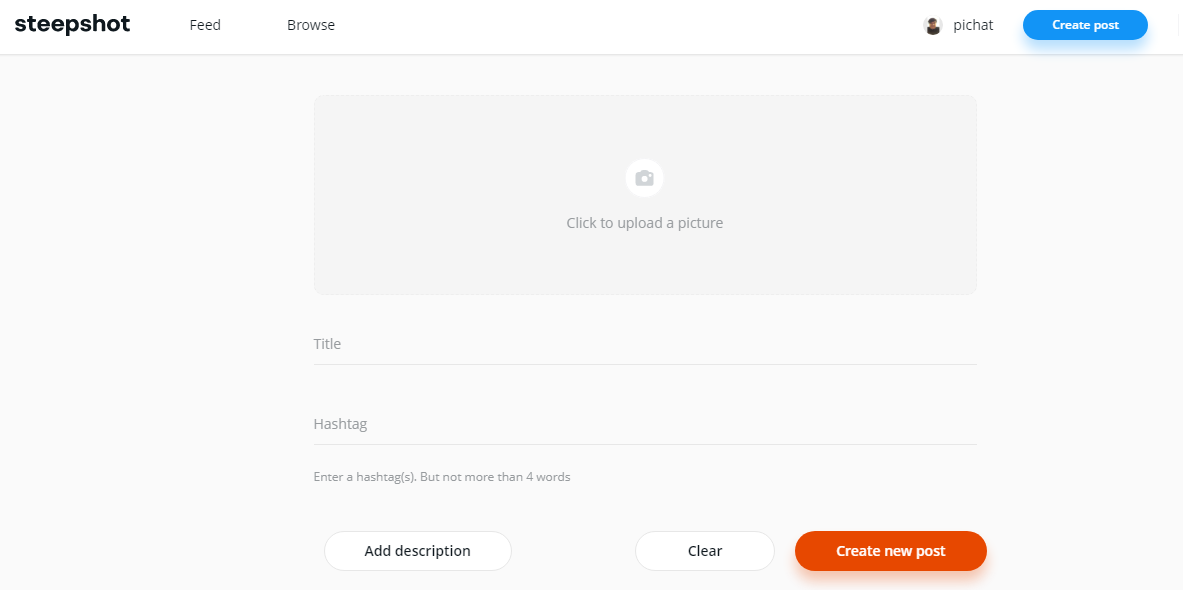Open the Browse page

point(311,26)
